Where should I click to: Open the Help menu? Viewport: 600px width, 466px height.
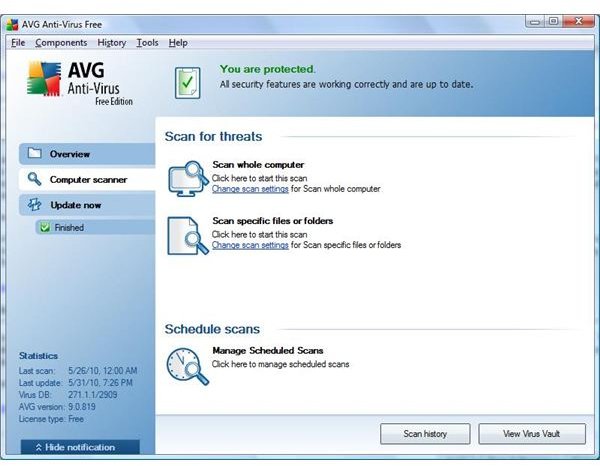coord(178,42)
